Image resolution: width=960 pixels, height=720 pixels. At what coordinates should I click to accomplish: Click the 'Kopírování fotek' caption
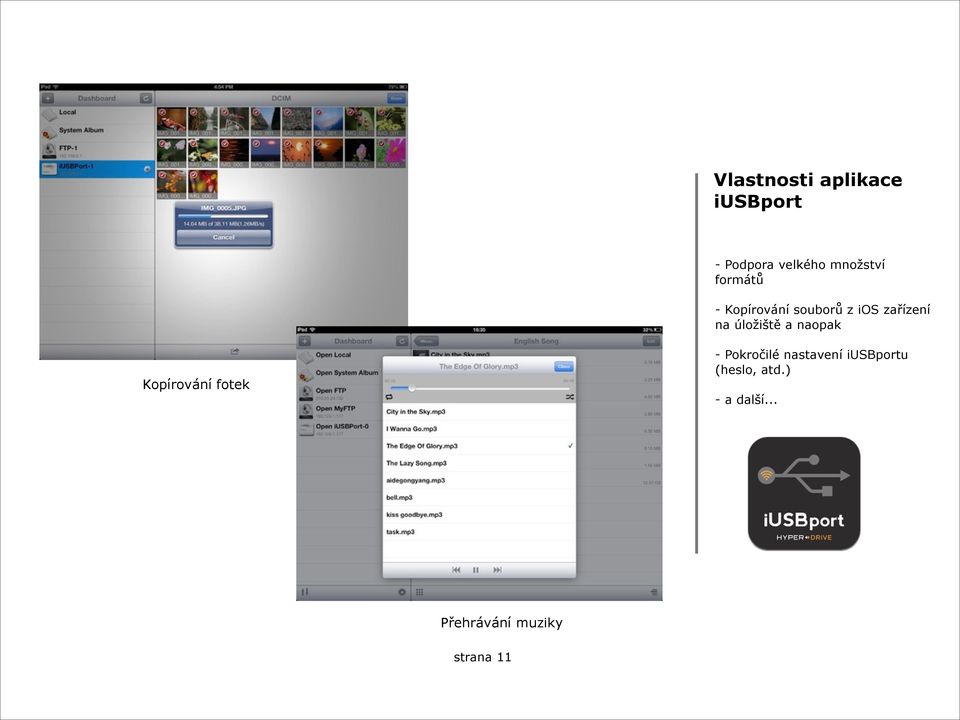[196, 384]
